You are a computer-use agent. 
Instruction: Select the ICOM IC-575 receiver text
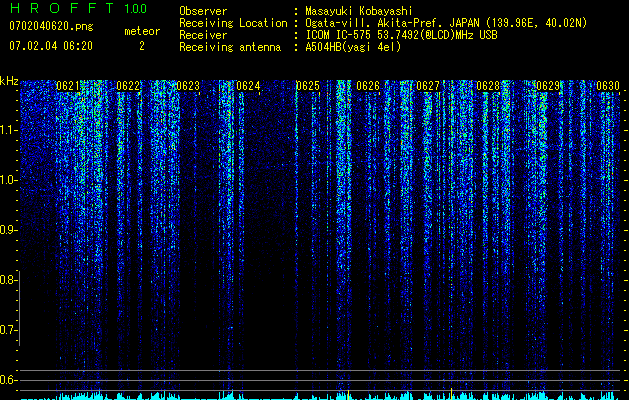pos(401,35)
